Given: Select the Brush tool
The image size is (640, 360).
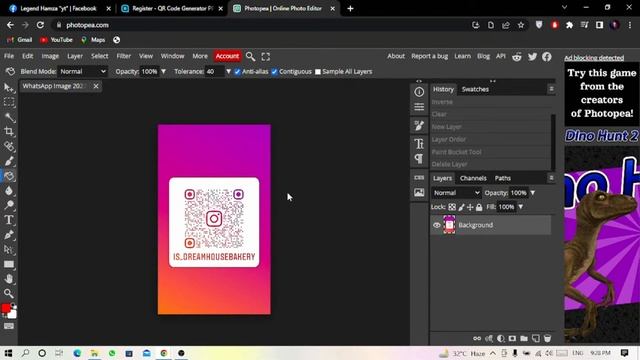Looking at the screenshot, I should (x=9, y=161).
